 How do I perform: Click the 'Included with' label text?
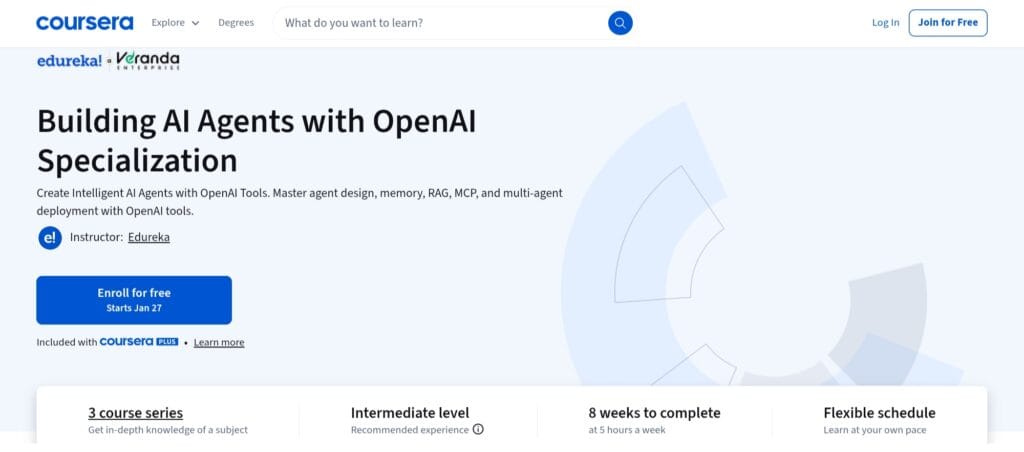[67, 342]
